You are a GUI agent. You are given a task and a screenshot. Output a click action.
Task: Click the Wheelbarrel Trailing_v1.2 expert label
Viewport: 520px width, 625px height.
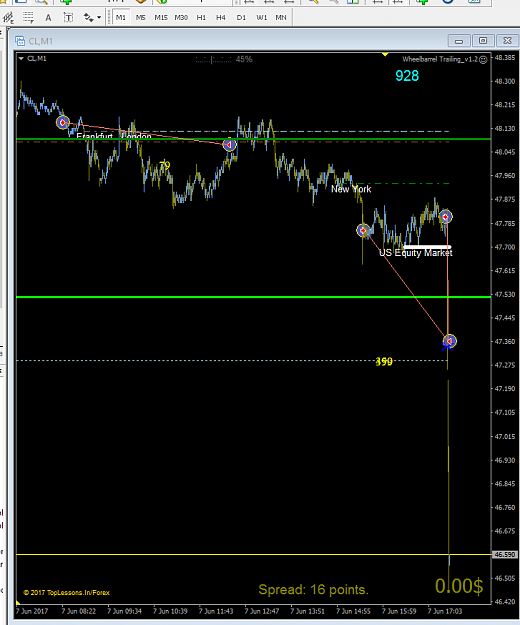(440, 59)
